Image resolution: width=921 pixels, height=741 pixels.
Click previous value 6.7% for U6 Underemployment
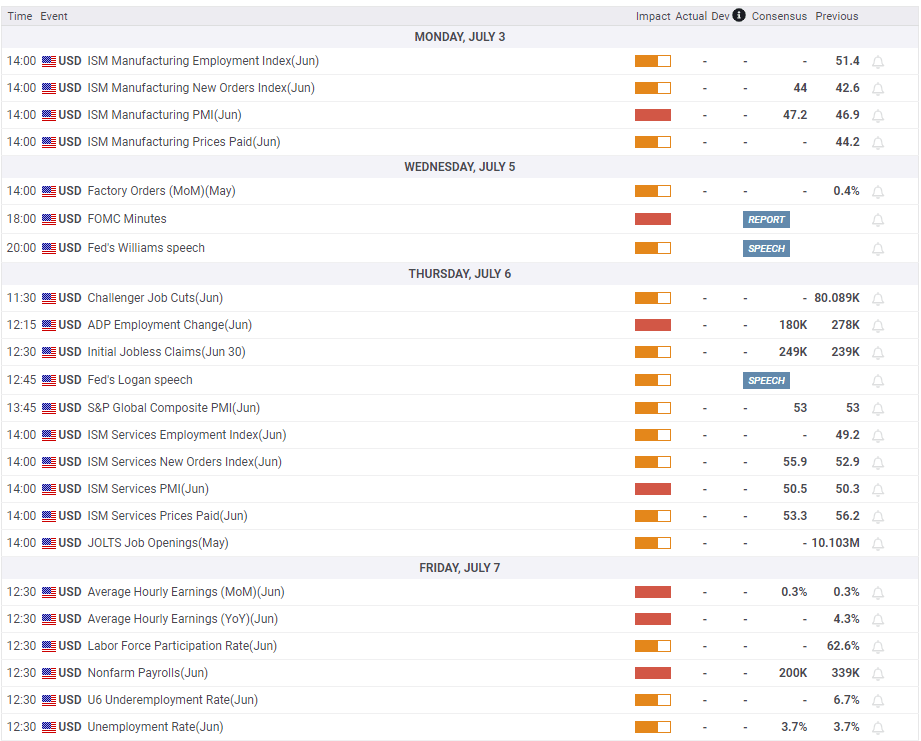[846, 700]
